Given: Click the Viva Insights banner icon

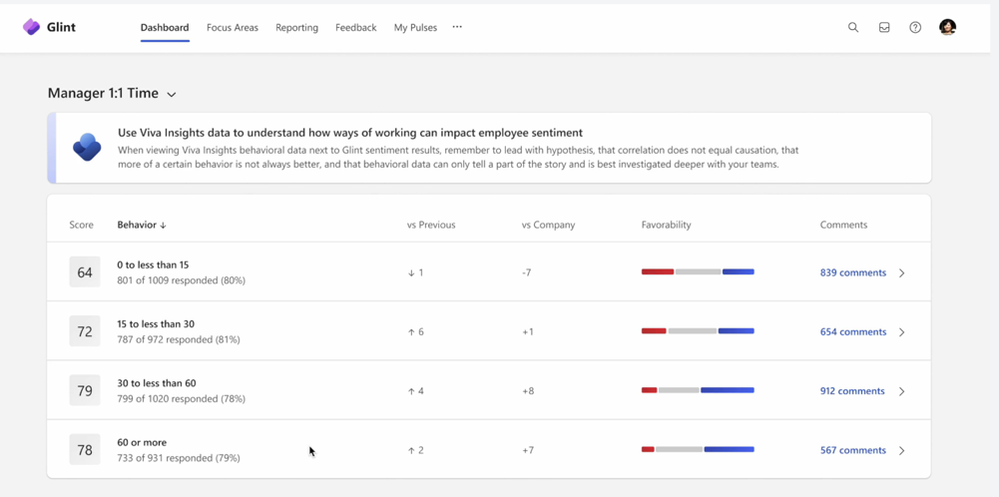Looking at the screenshot, I should [x=87, y=148].
